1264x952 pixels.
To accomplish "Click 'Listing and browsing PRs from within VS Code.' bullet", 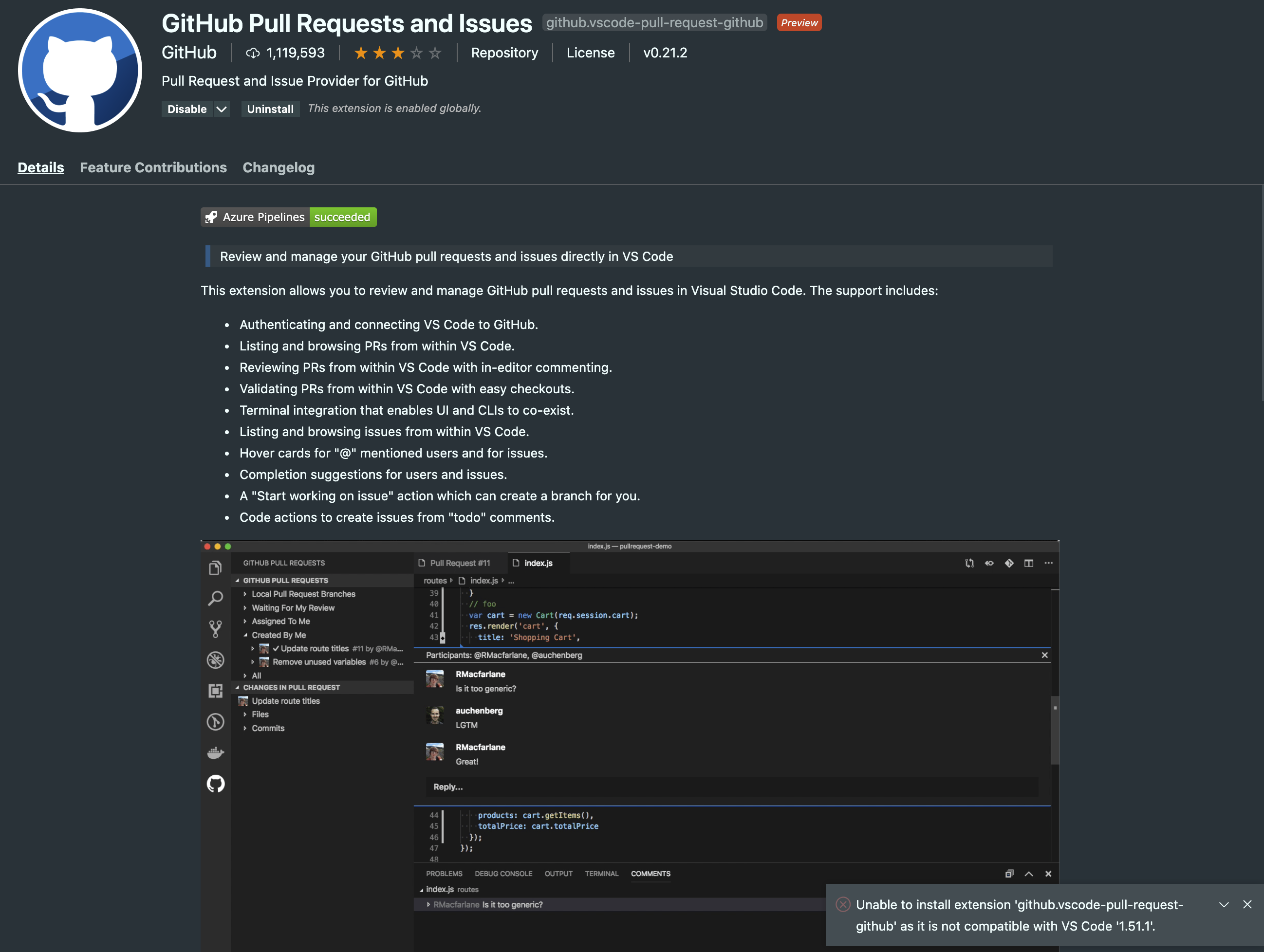I will pos(377,346).
